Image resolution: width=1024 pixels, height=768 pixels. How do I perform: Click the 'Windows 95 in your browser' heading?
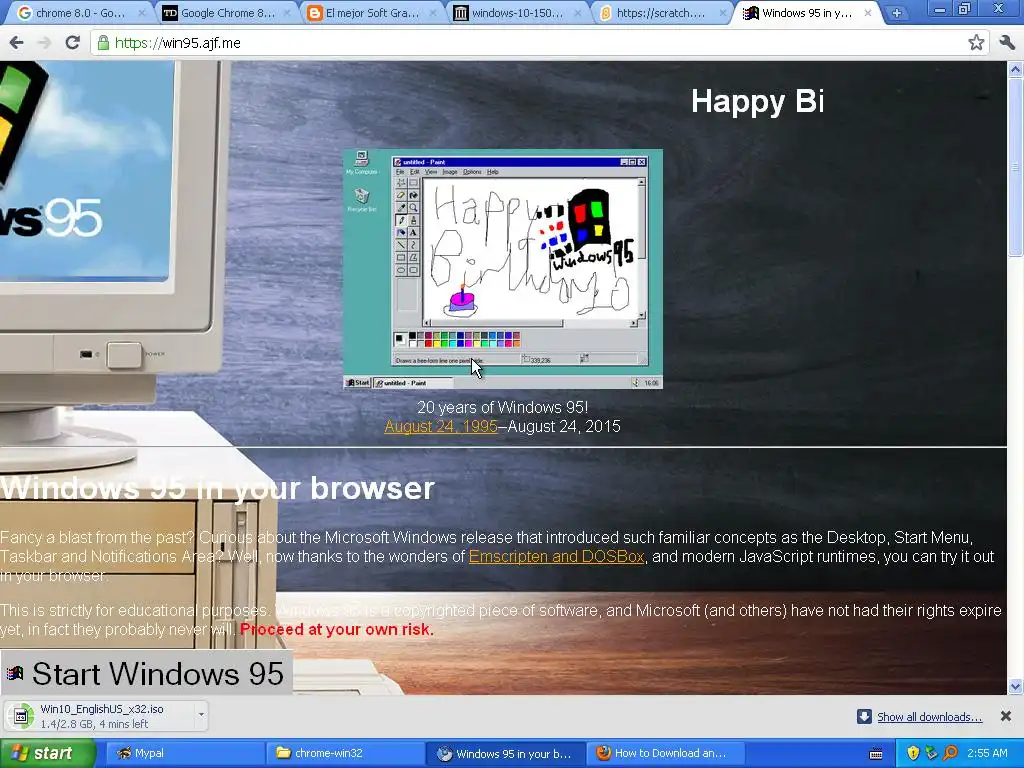(217, 488)
